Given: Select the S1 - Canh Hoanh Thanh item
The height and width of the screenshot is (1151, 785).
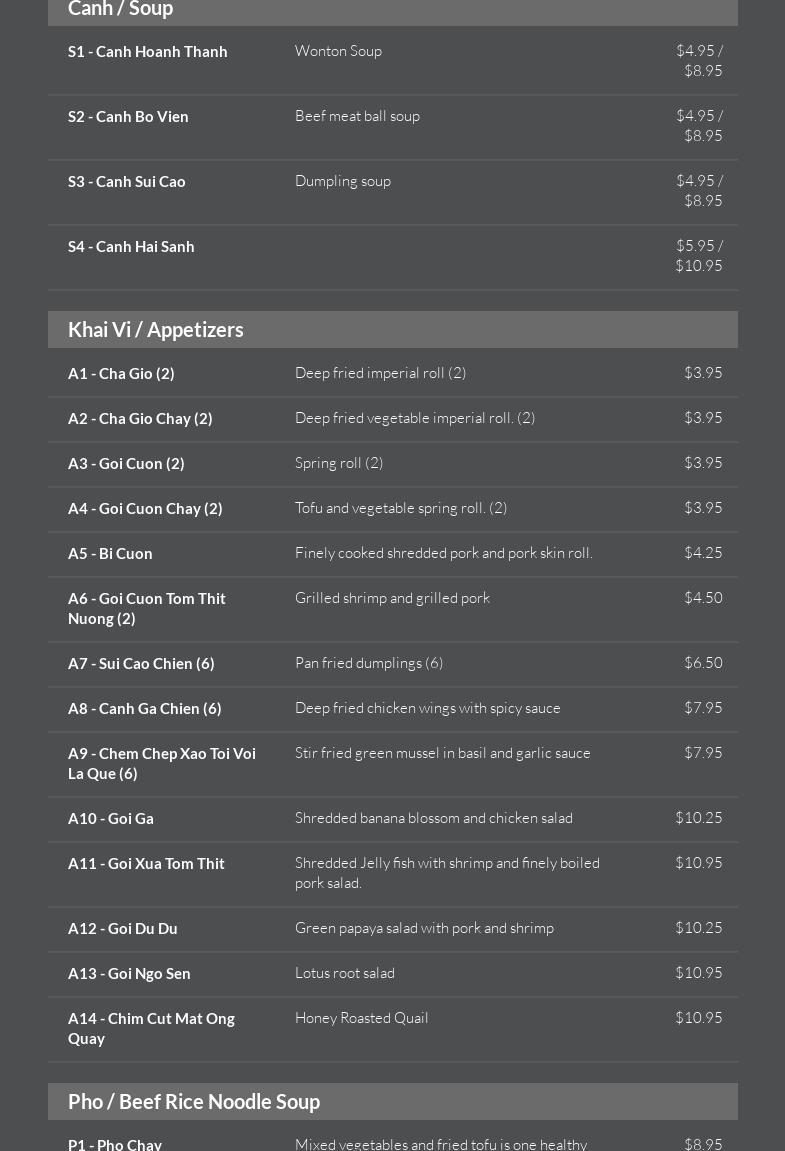Looking at the screenshot, I should (148, 52).
